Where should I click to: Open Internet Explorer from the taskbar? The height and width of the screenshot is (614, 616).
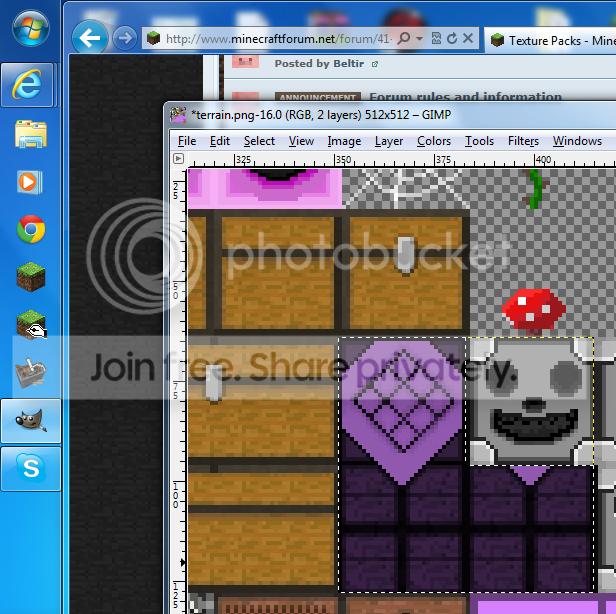pyautogui.click(x=31, y=86)
